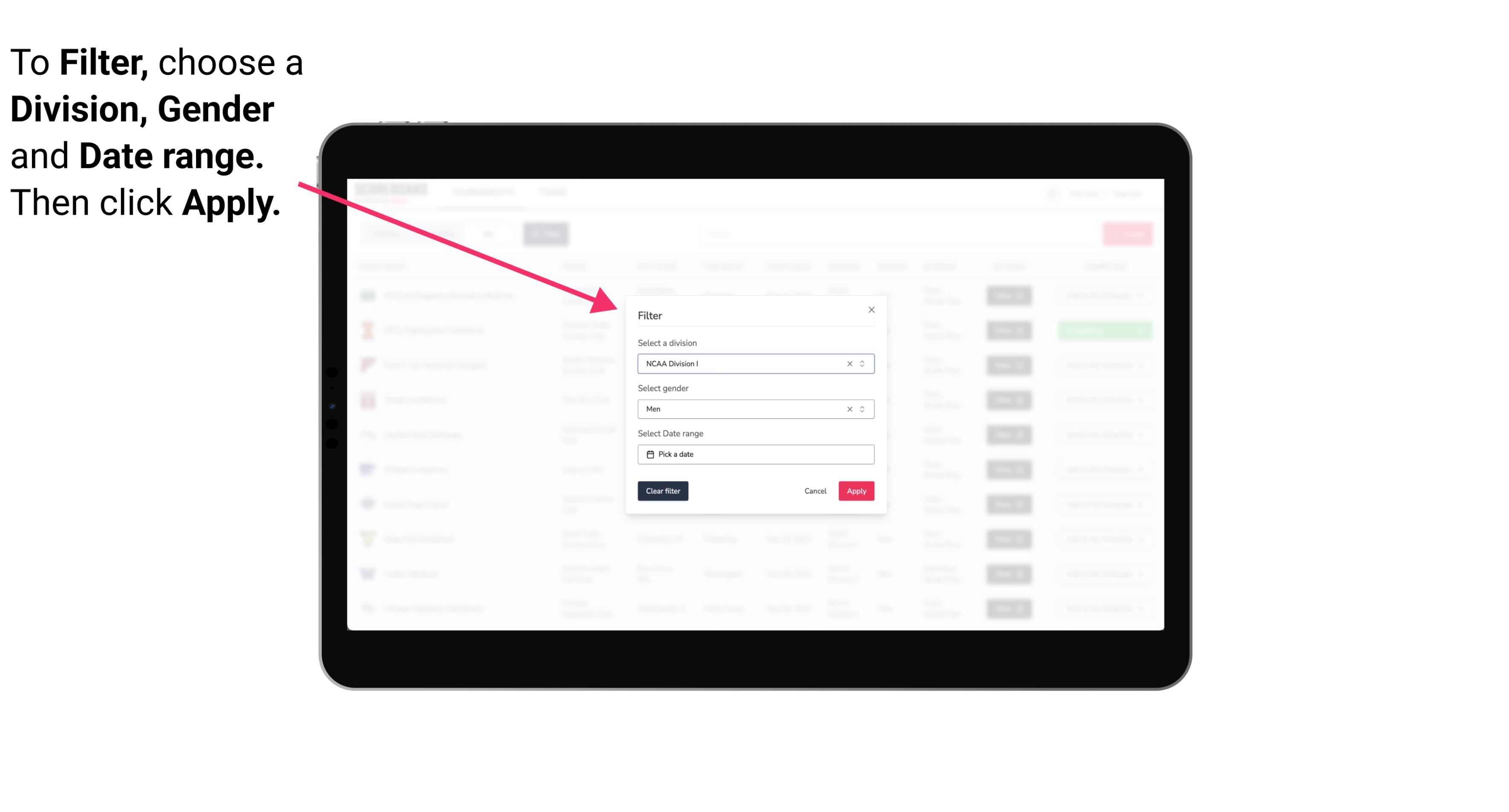The image size is (1509, 812).
Task: Click Clear filter to reset all filters
Action: pyautogui.click(x=663, y=491)
